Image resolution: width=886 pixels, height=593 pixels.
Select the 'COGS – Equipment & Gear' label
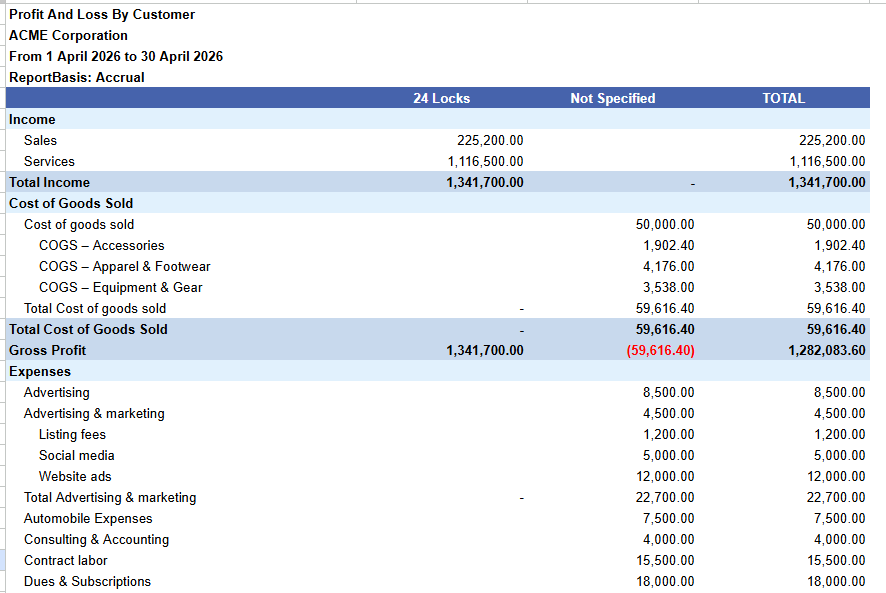(x=120, y=287)
